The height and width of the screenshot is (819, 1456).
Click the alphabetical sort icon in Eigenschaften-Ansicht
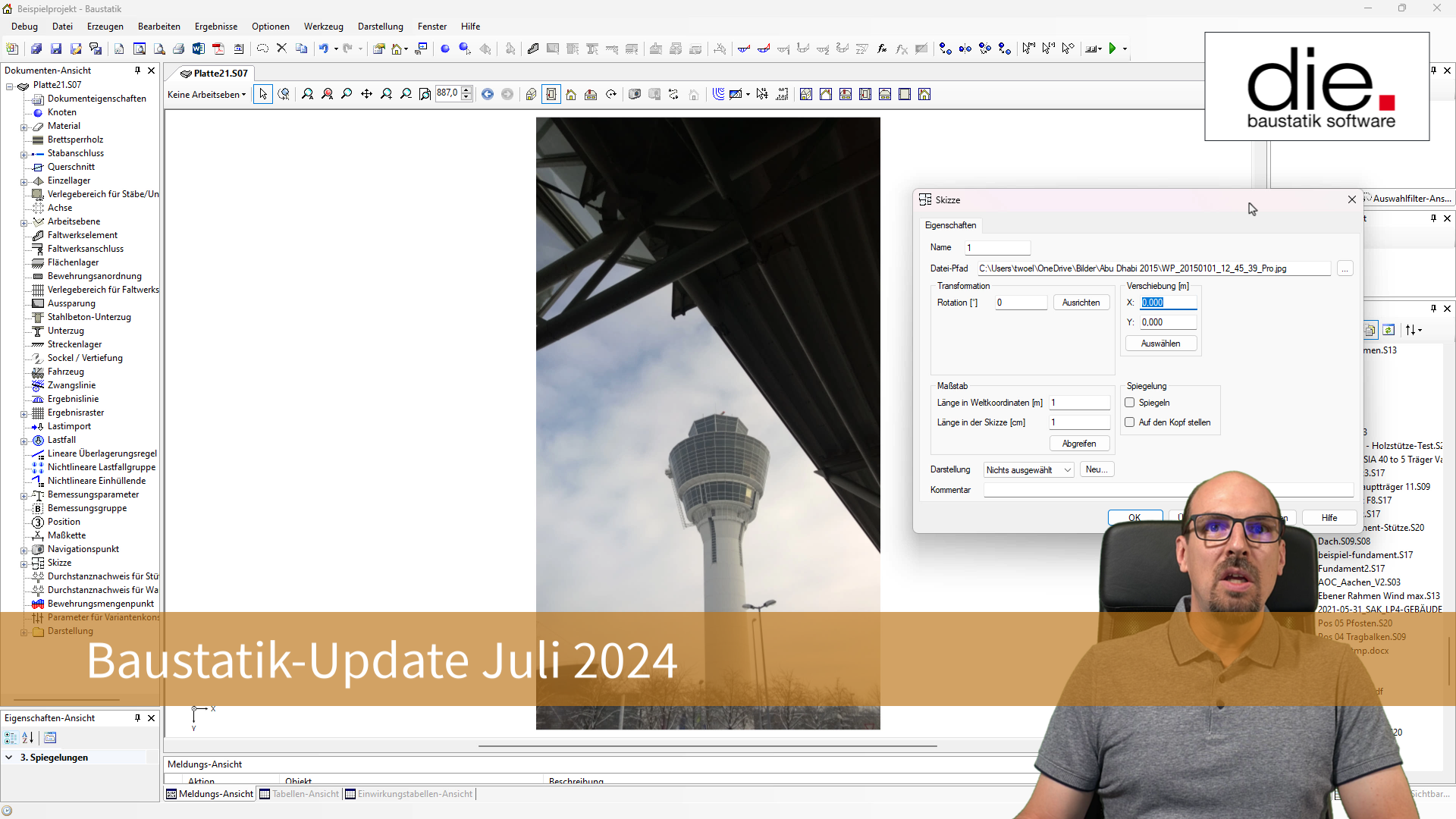click(28, 737)
